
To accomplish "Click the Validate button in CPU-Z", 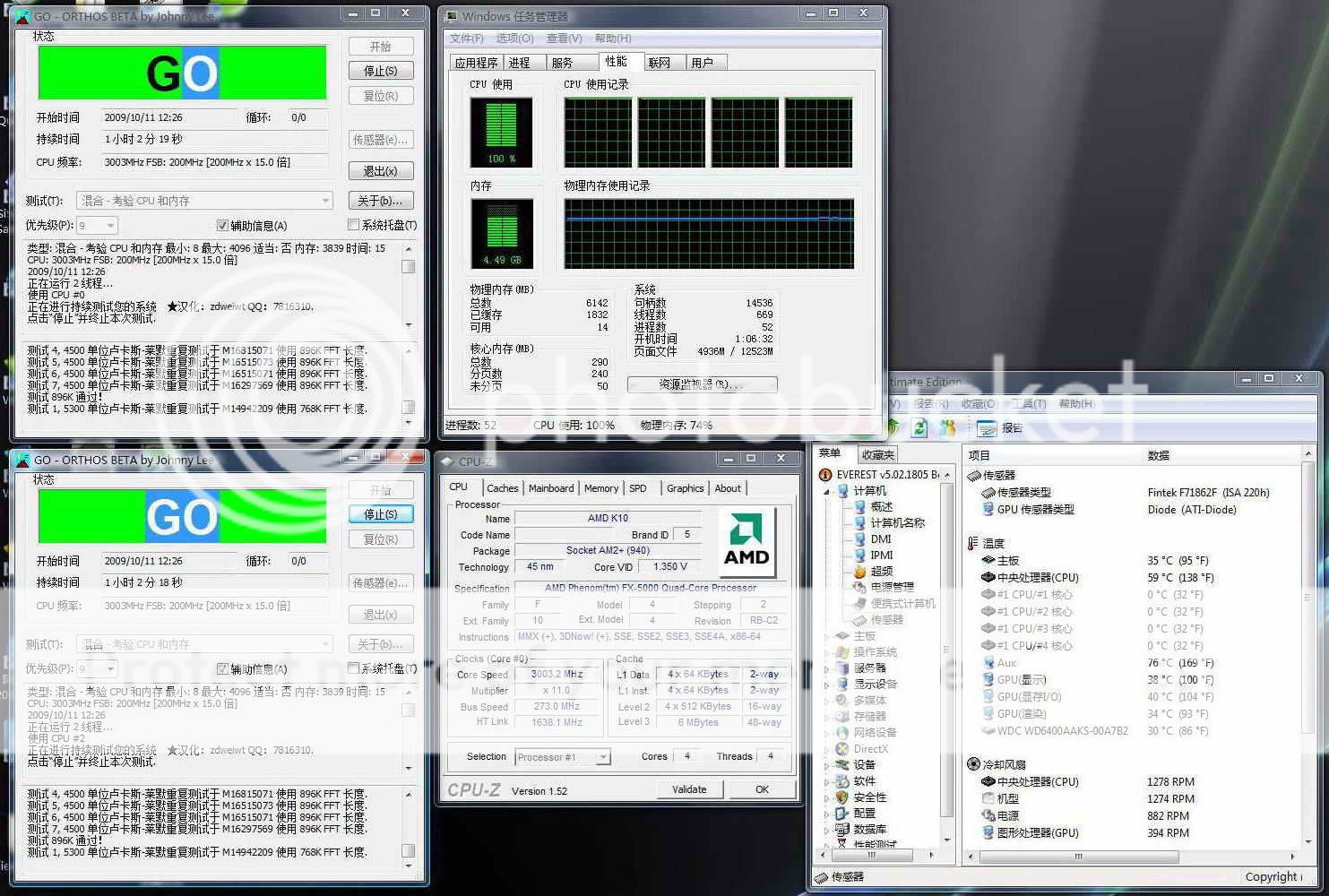I will point(688,789).
